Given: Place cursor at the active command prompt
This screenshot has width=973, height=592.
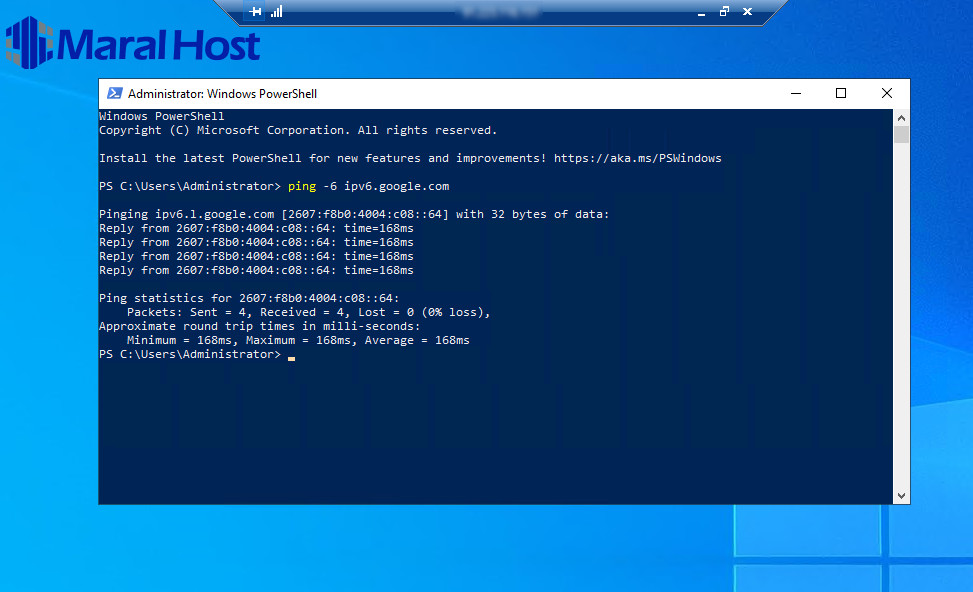Looking at the screenshot, I should (290, 354).
